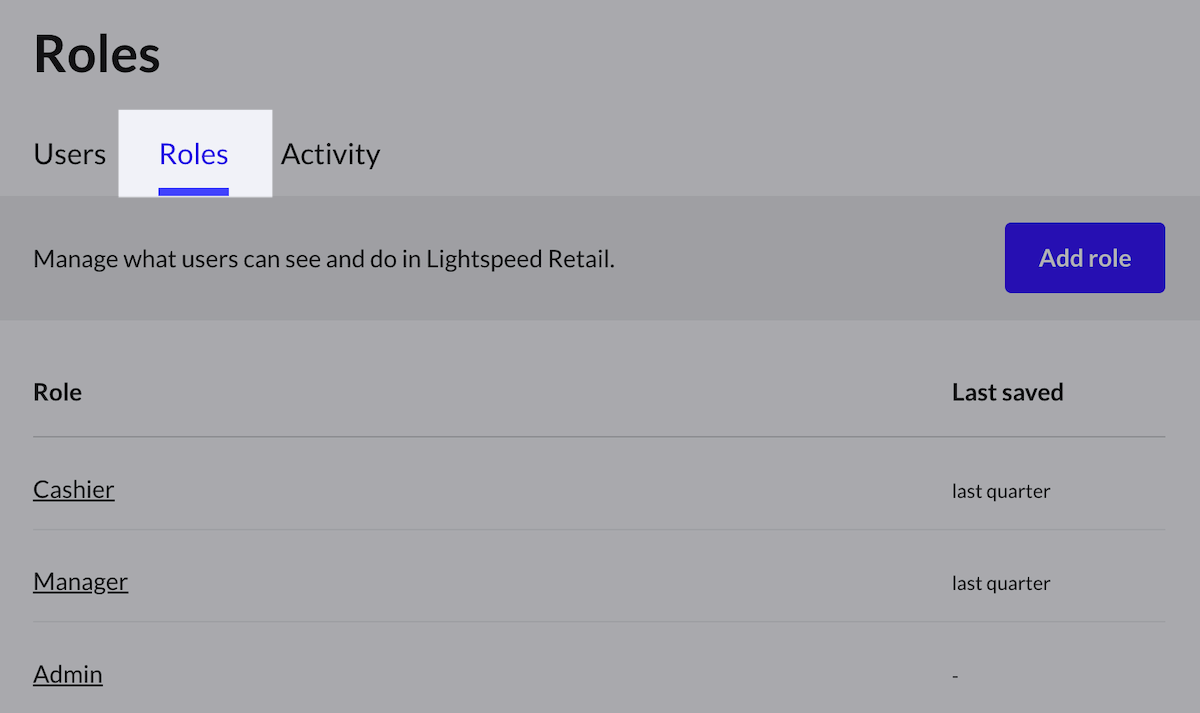This screenshot has width=1200, height=713.
Task: Open the Manager role link
Action: coord(80,581)
